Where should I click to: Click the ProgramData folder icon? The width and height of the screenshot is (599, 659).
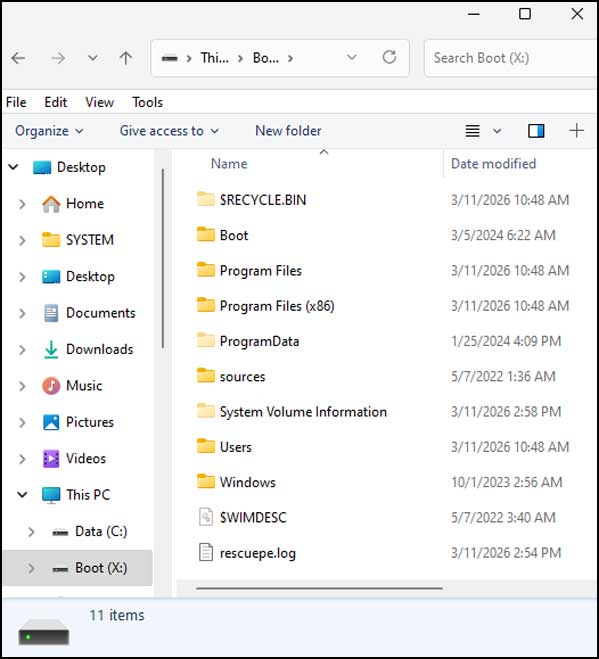coord(206,340)
